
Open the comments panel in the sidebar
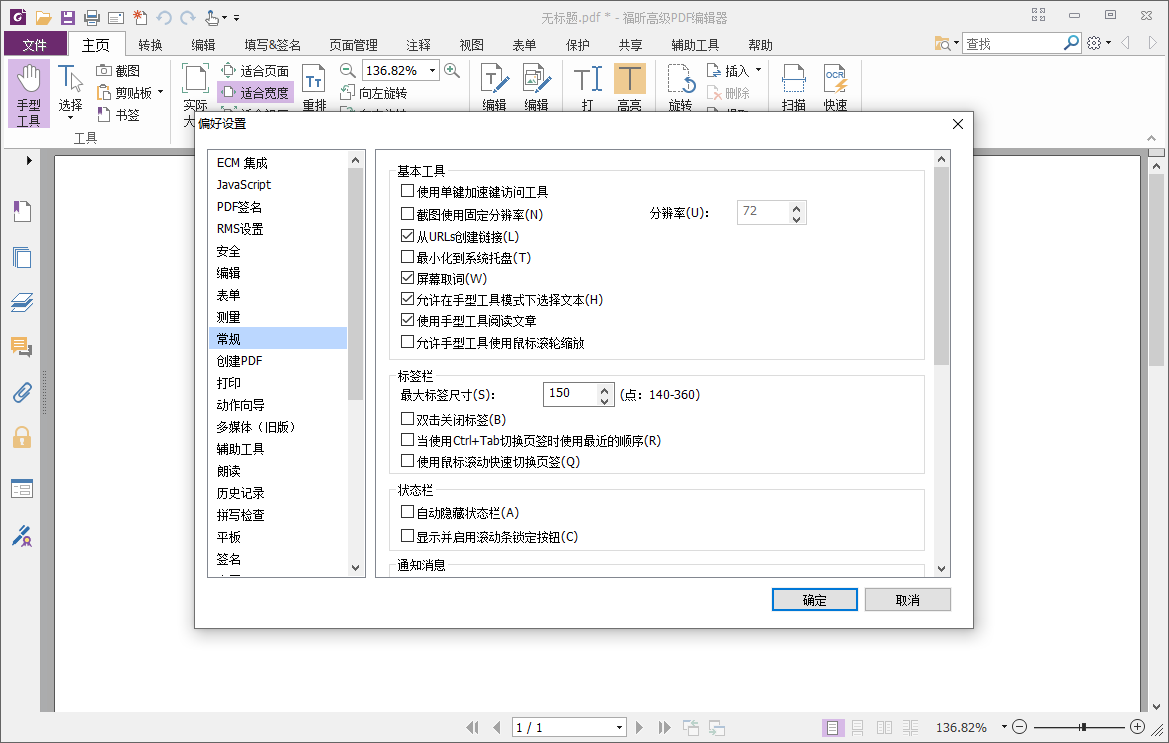[22, 348]
